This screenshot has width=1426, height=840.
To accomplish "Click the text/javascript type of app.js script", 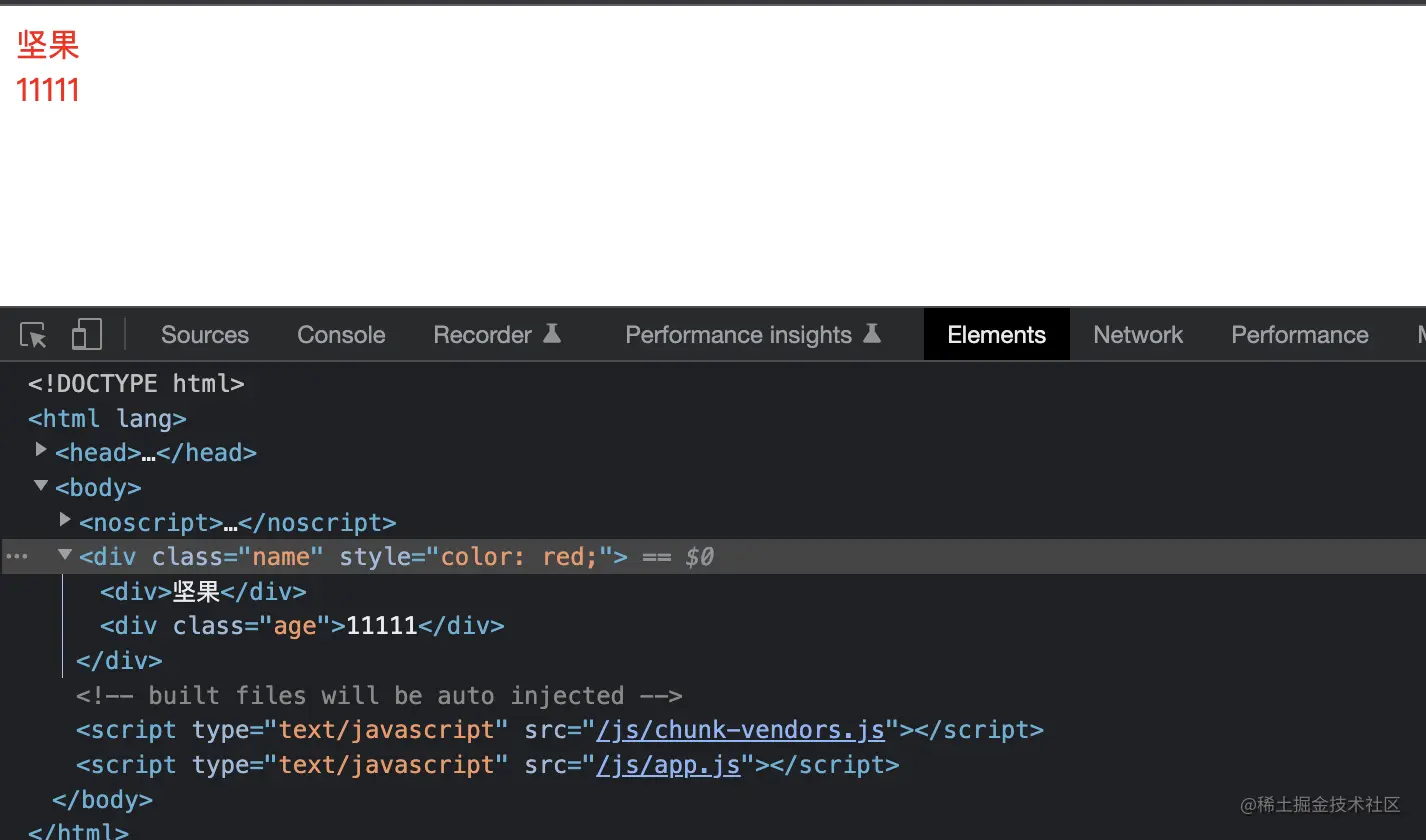I will pos(387,765).
